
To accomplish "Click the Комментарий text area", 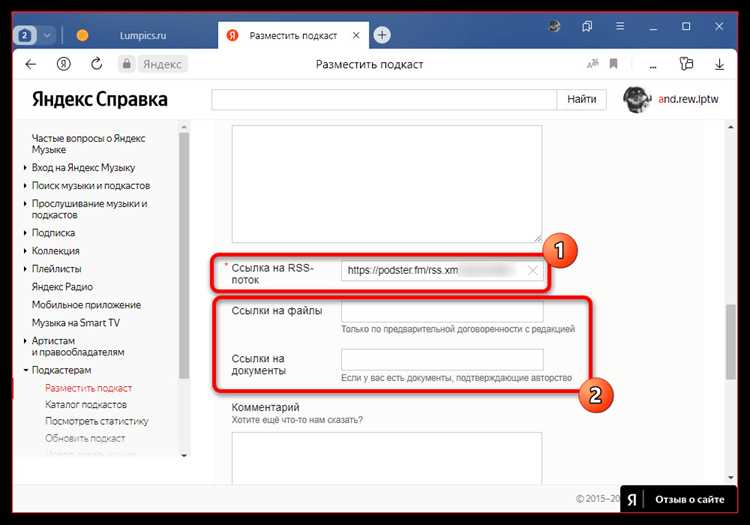I will [387, 458].
